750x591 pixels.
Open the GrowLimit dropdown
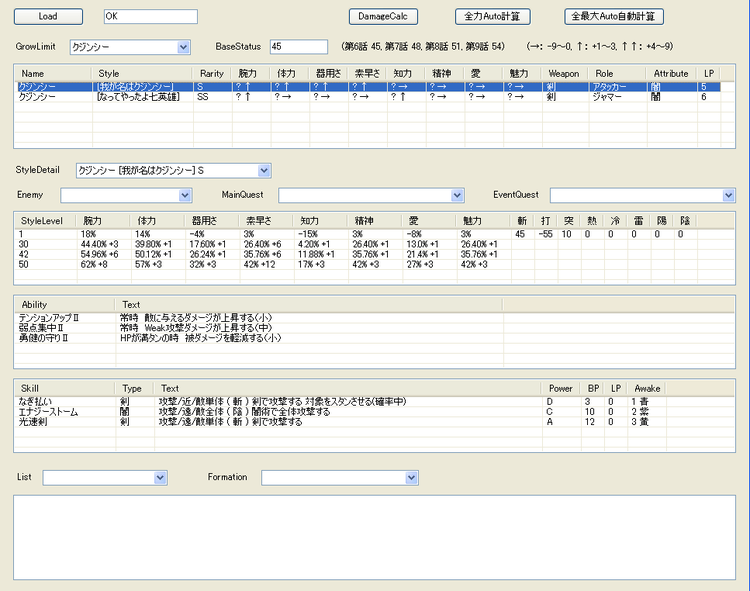(x=183, y=47)
